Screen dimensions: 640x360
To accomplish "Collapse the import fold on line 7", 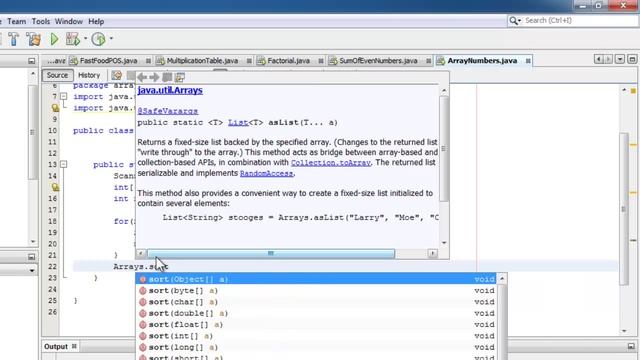I will pyautogui.click(x=64, y=97).
